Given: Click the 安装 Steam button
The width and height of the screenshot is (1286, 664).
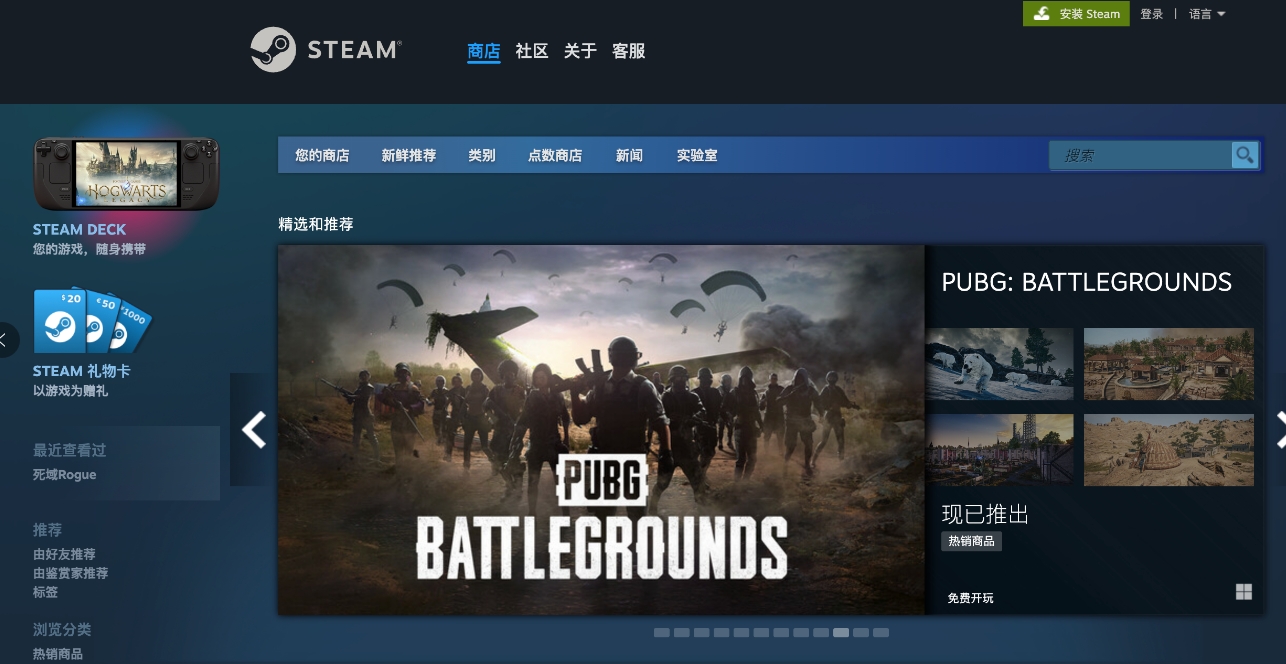Looking at the screenshot, I should click(1076, 14).
